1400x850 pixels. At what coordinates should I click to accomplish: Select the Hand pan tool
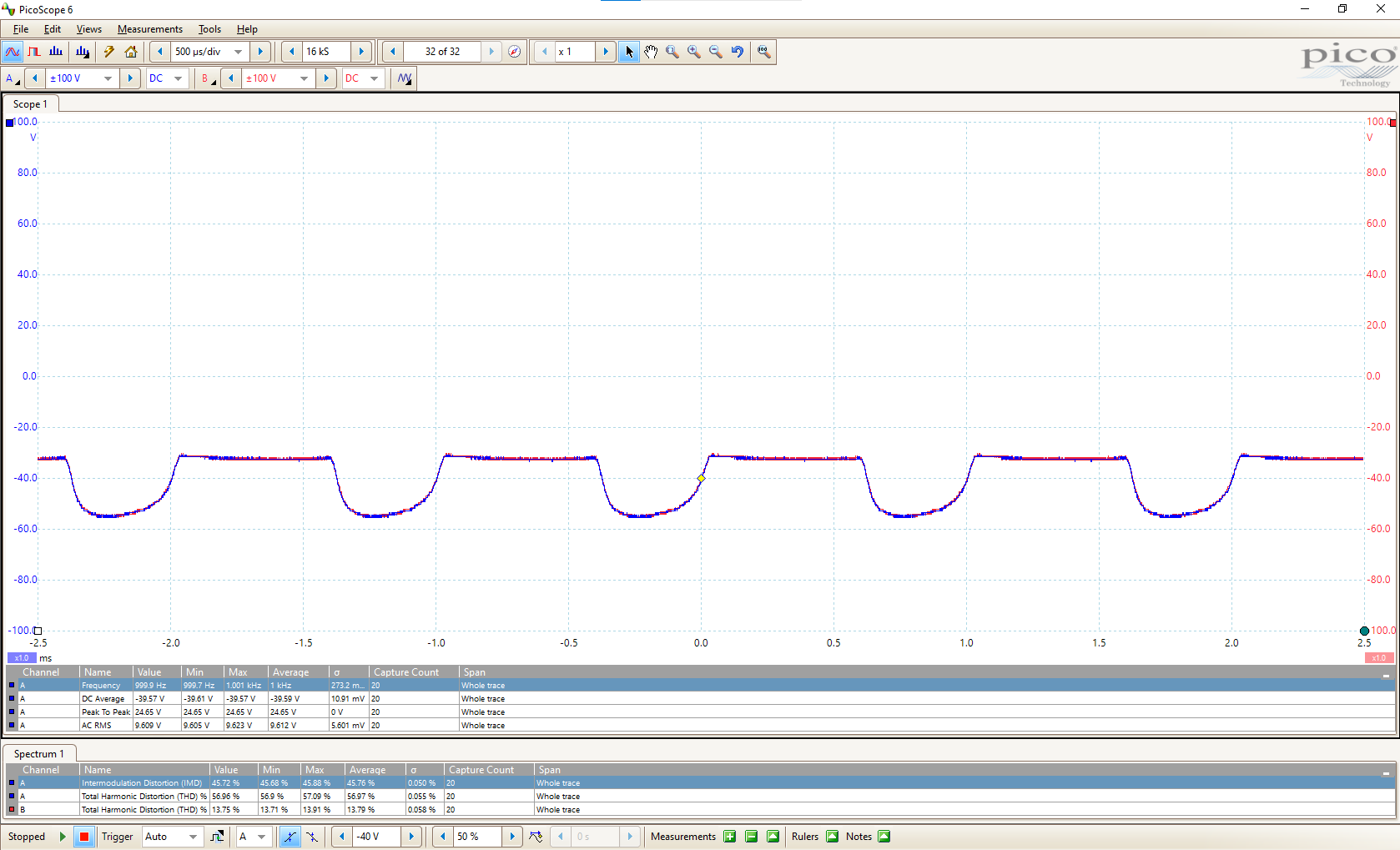(651, 52)
